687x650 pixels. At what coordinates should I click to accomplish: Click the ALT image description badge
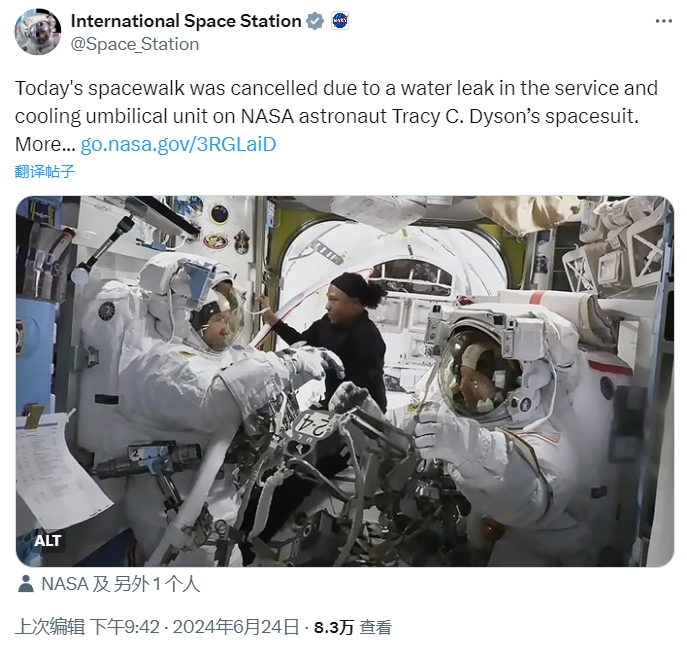pyautogui.click(x=48, y=541)
